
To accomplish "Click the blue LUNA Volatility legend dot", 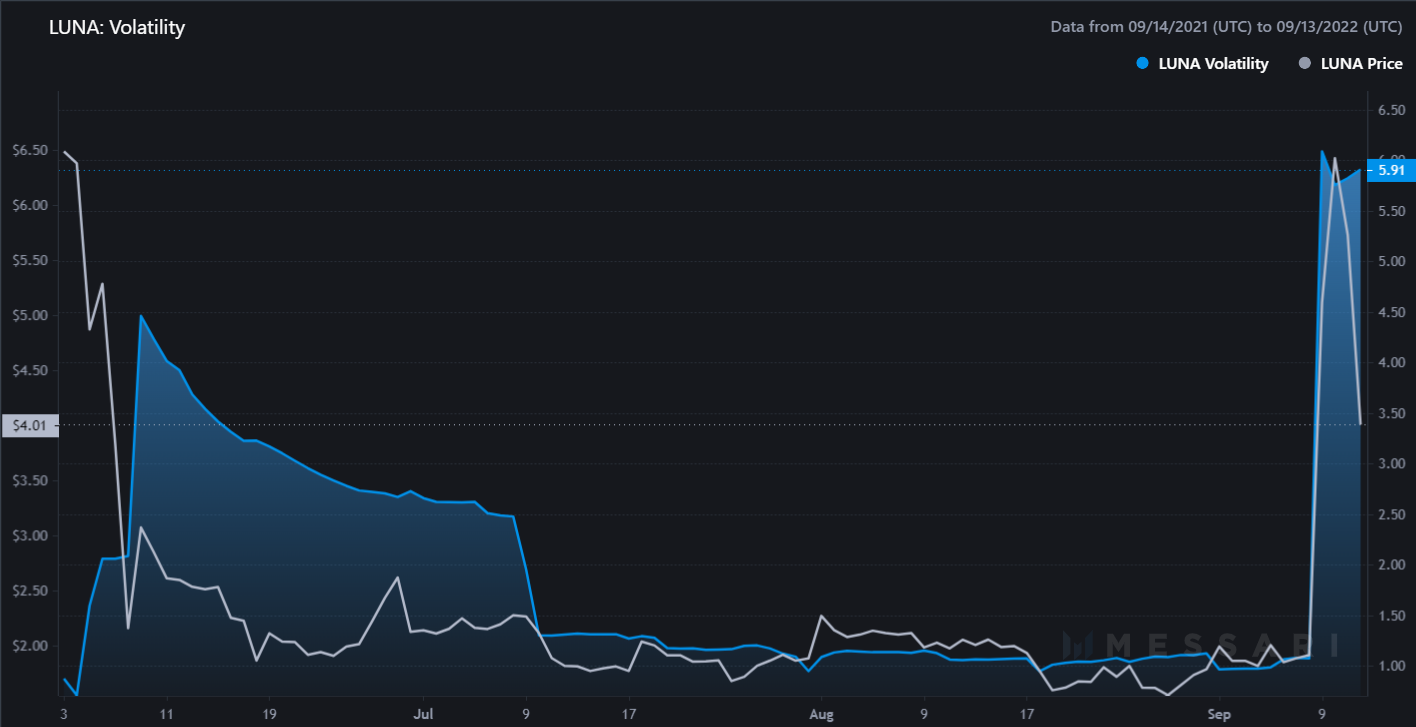I will click(1143, 64).
